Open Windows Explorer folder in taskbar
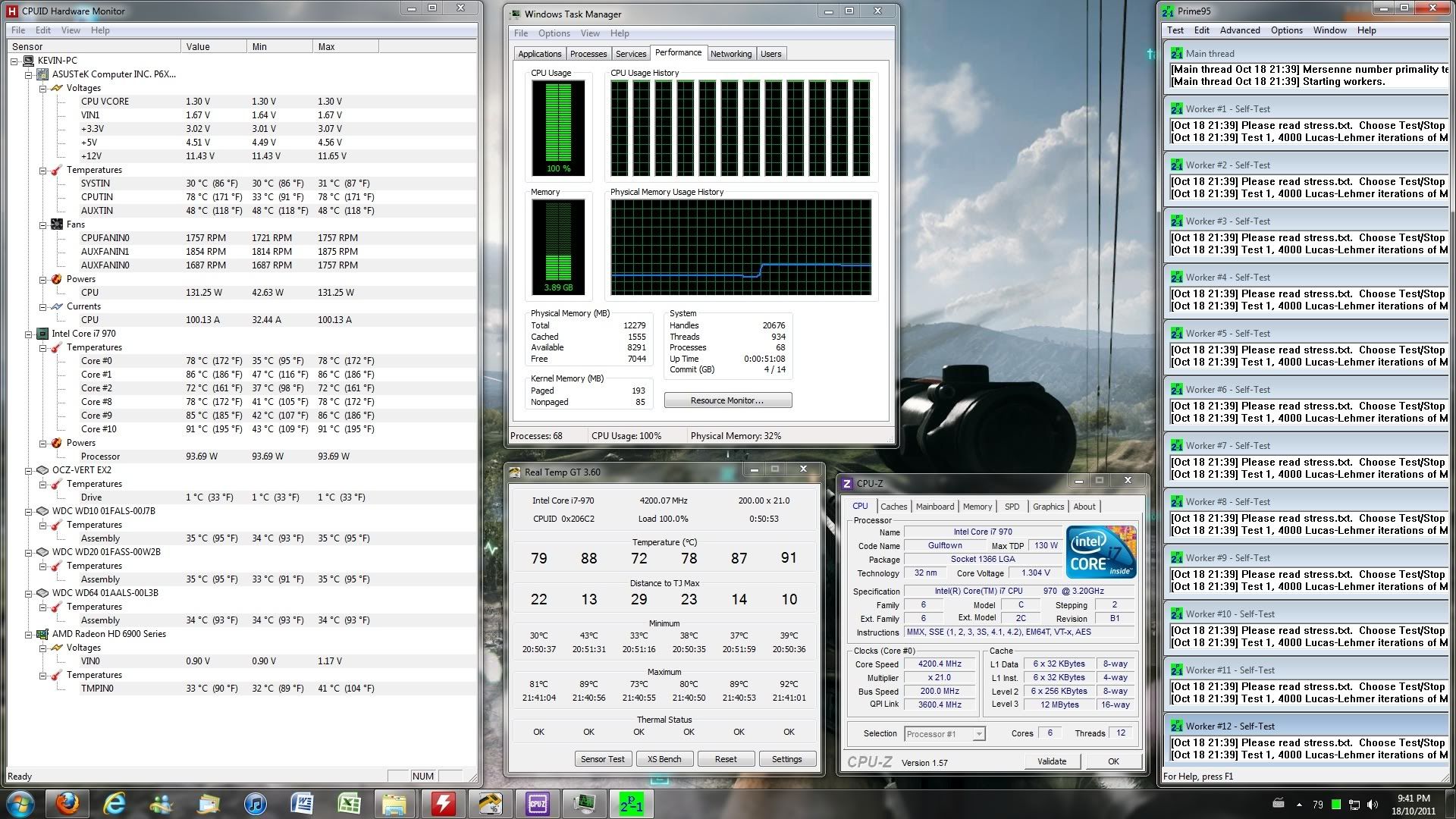1456x819 pixels. pyautogui.click(x=395, y=803)
